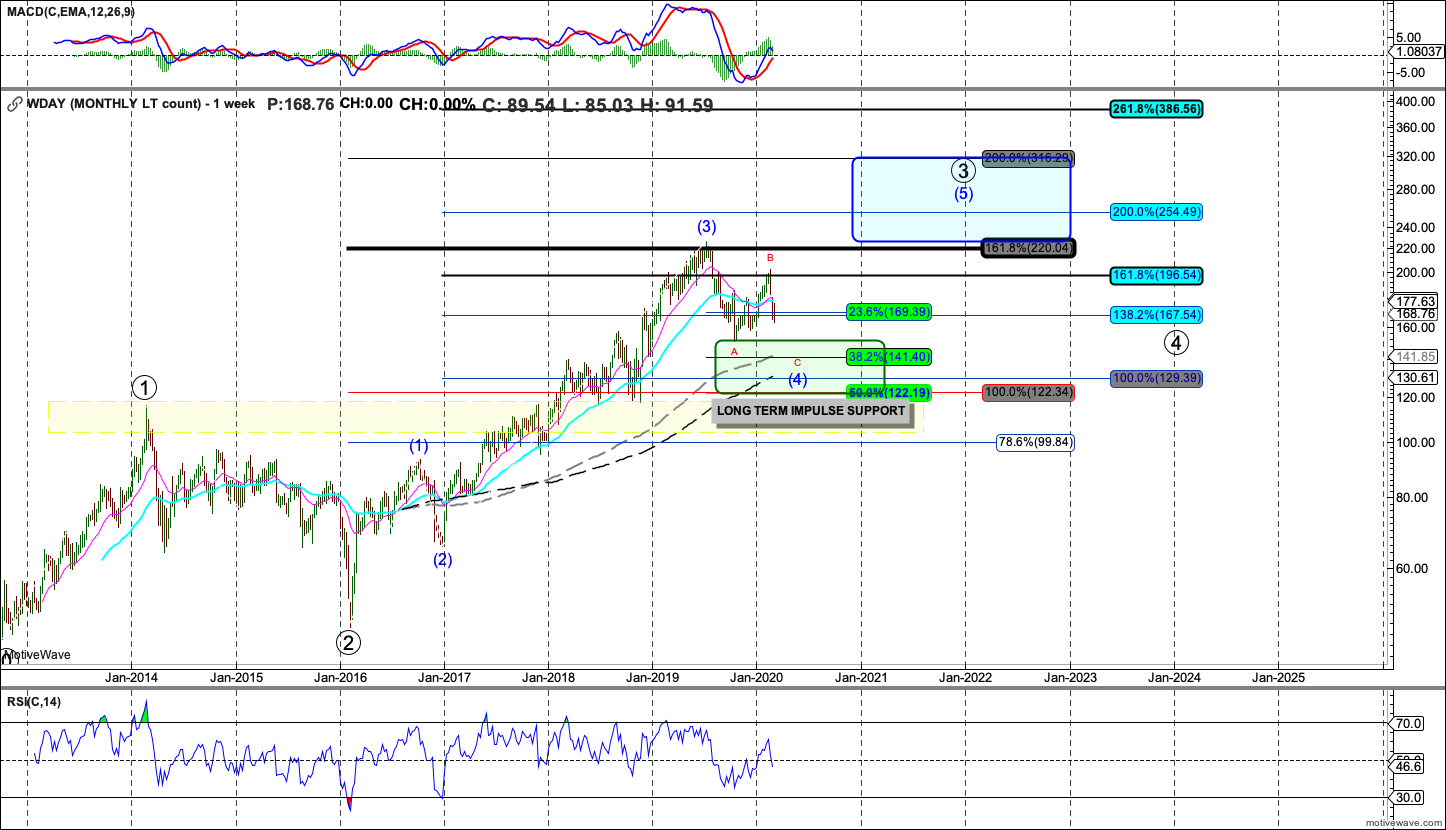Select the circled wave 4 label
Viewport: 1446px width, 830px height.
[1177, 342]
